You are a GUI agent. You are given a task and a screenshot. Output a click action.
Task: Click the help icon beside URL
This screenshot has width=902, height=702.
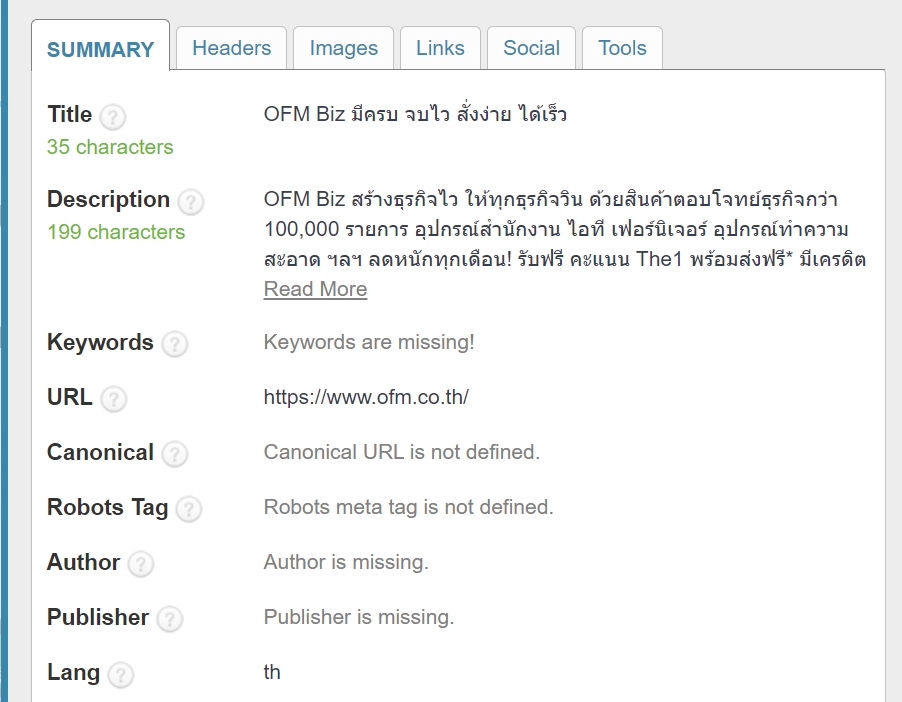pyautogui.click(x=114, y=400)
